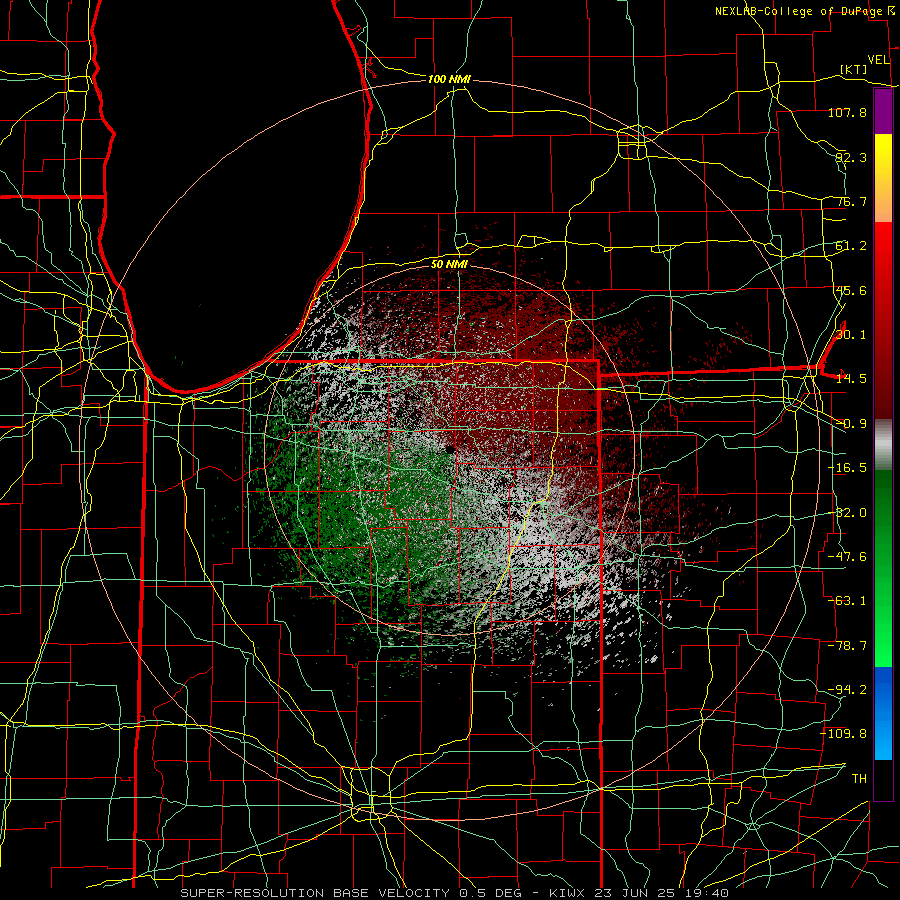Viewport: 900px width, 900px height.
Task: Click the -94.2 legend value
Action: tap(847, 690)
